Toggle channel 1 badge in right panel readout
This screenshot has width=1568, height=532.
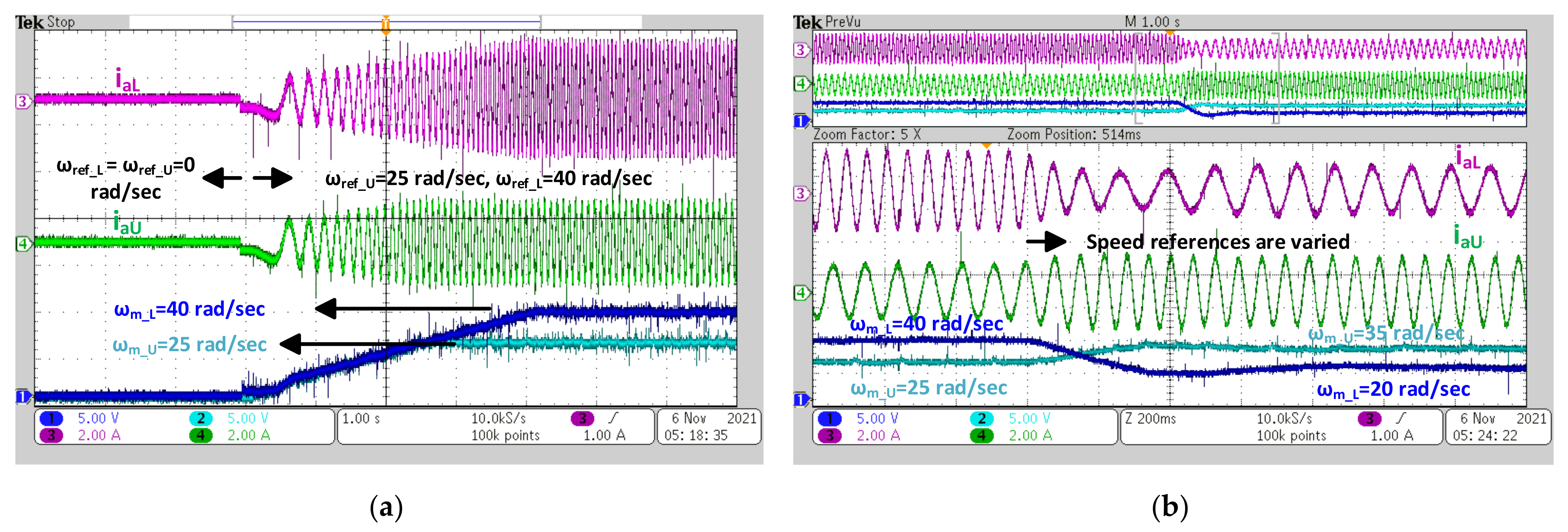coord(830,419)
